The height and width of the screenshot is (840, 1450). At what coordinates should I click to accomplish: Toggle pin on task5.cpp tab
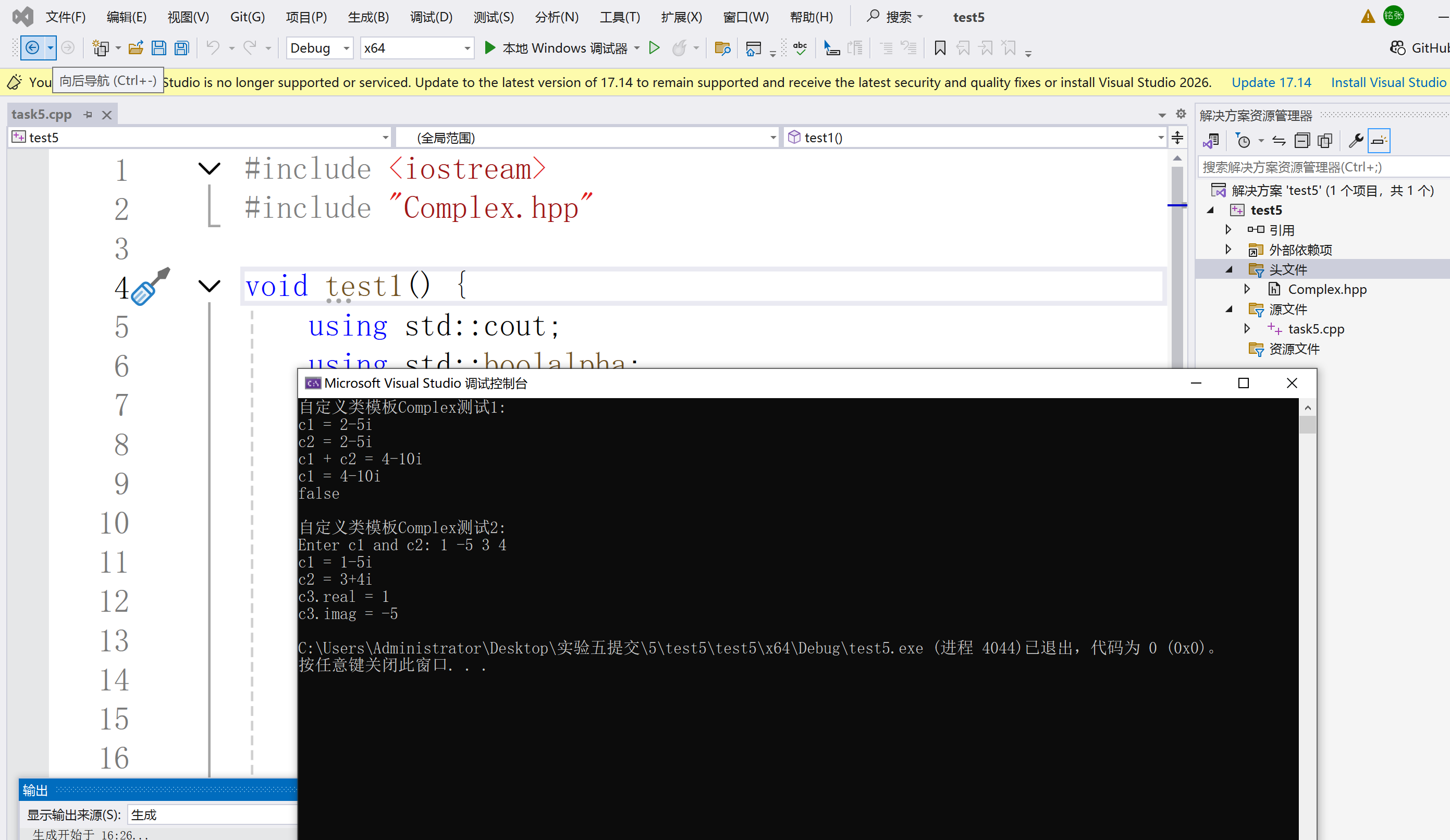tap(88, 115)
